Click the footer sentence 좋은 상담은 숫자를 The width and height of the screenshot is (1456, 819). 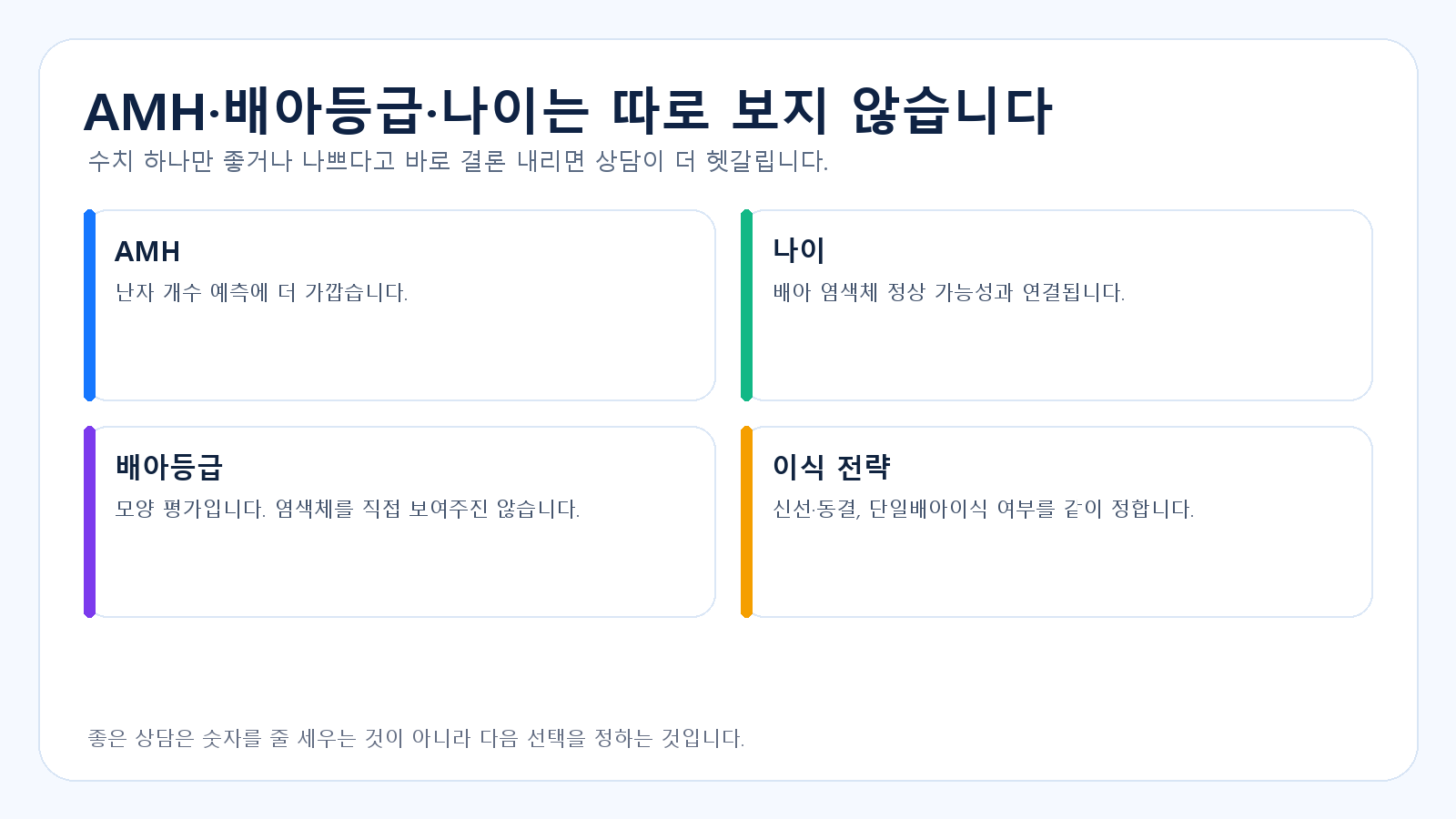tap(416, 738)
